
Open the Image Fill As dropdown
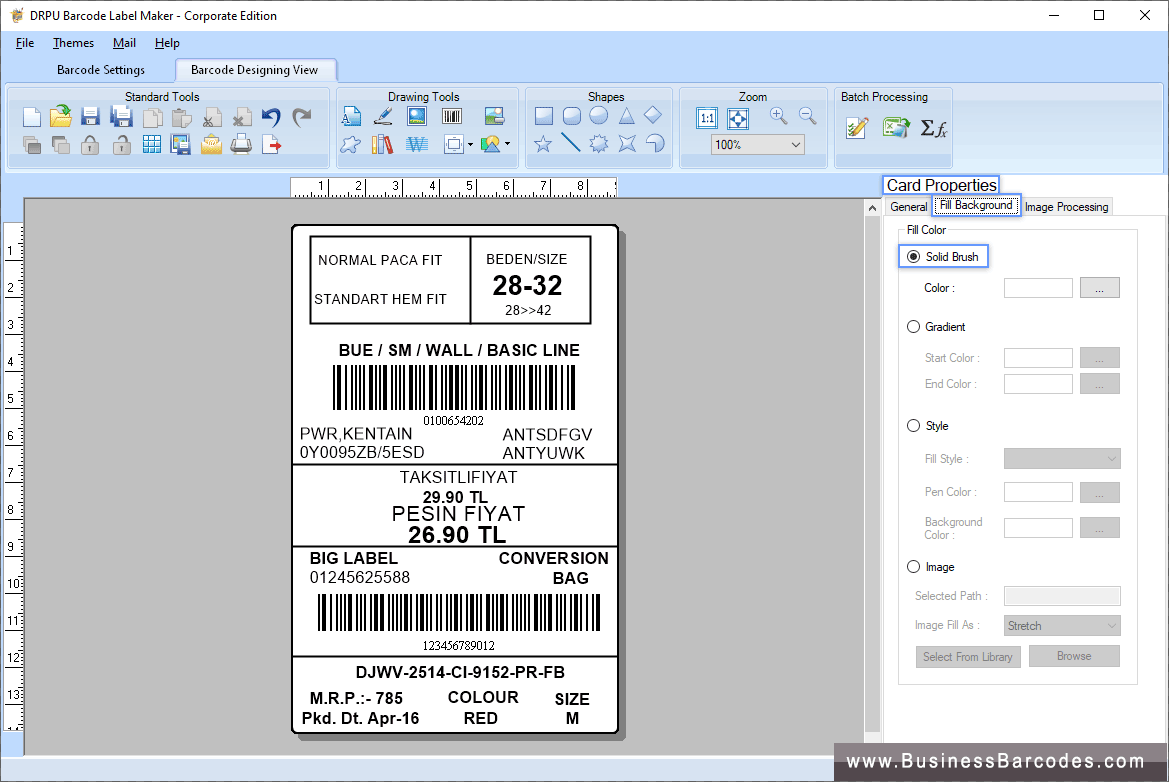[1061, 624]
